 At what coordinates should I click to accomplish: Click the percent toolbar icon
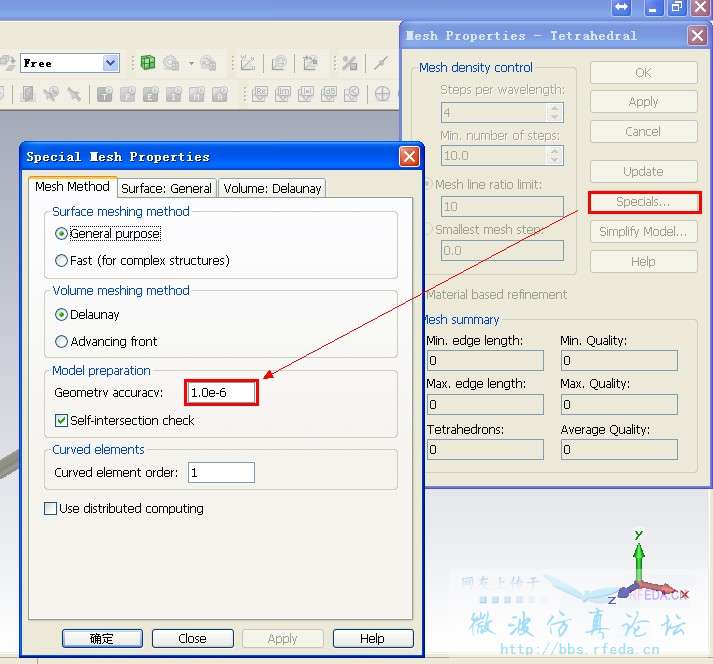click(349, 63)
